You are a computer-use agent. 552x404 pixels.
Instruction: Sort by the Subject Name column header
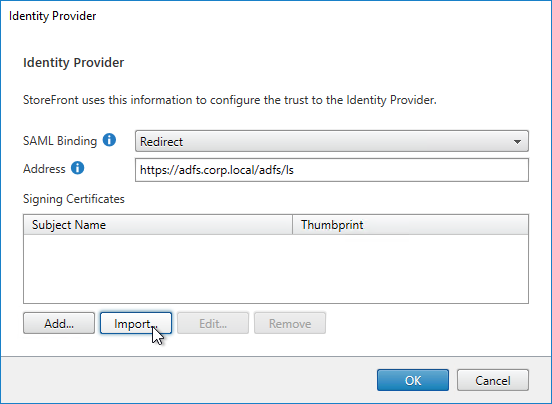pyautogui.click(x=158, y=225)
